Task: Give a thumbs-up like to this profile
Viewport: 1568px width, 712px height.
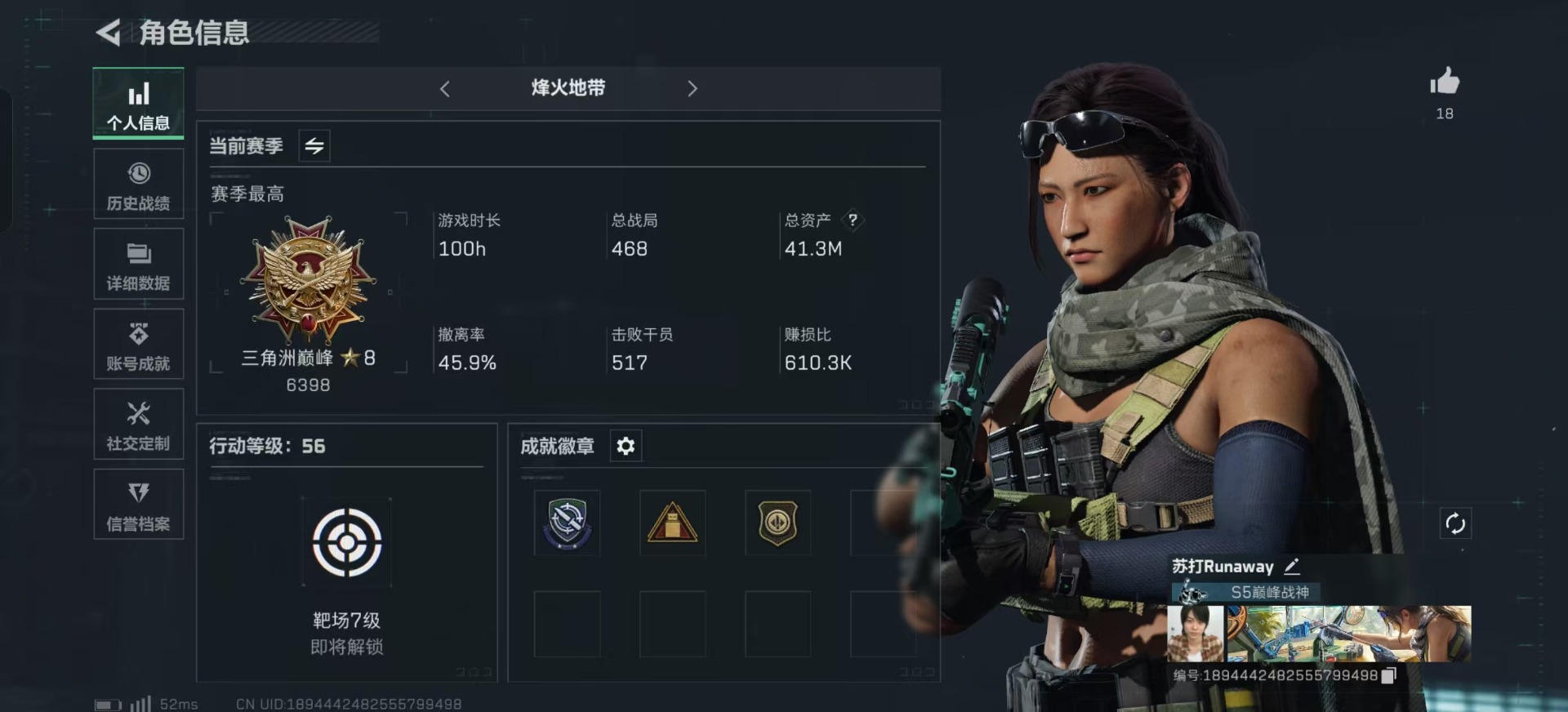Action: (1444, 82)
